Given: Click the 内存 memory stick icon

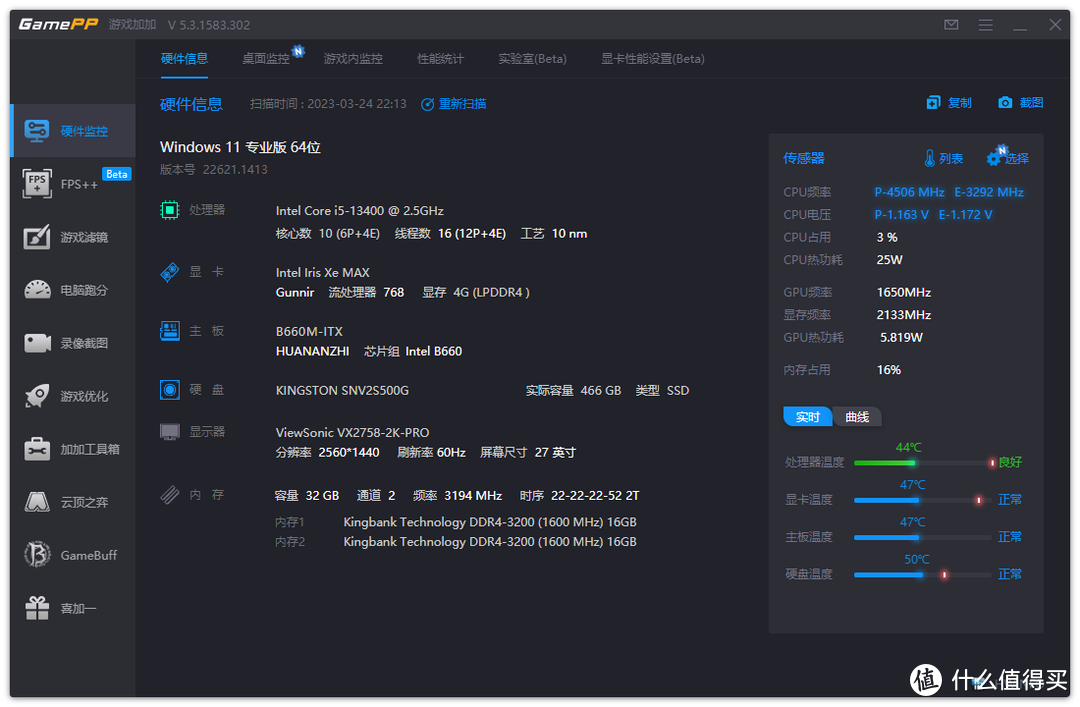Looking at the screenshot, I should (169, 495).
